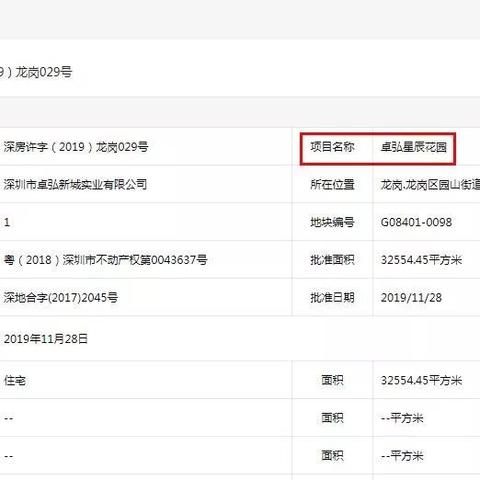
Task: Click property right number 粤（2018）深圳市不动产权第0043637号
Action: [105, 260]
